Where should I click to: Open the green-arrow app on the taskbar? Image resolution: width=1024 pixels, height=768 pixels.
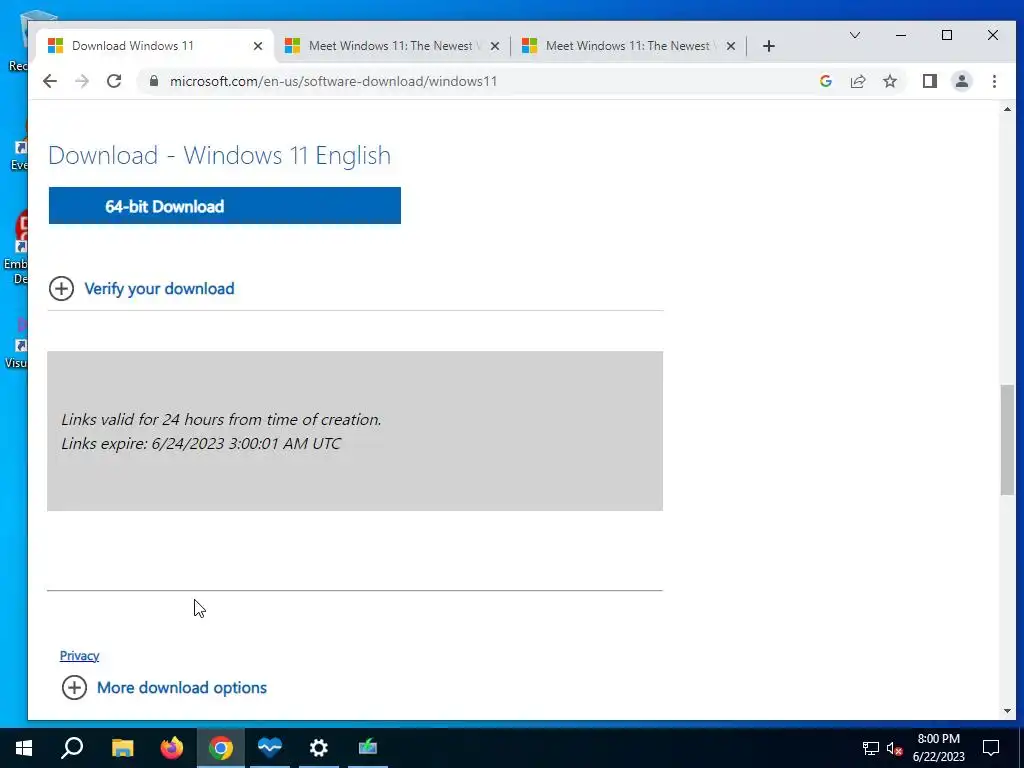tap(368, 748)
